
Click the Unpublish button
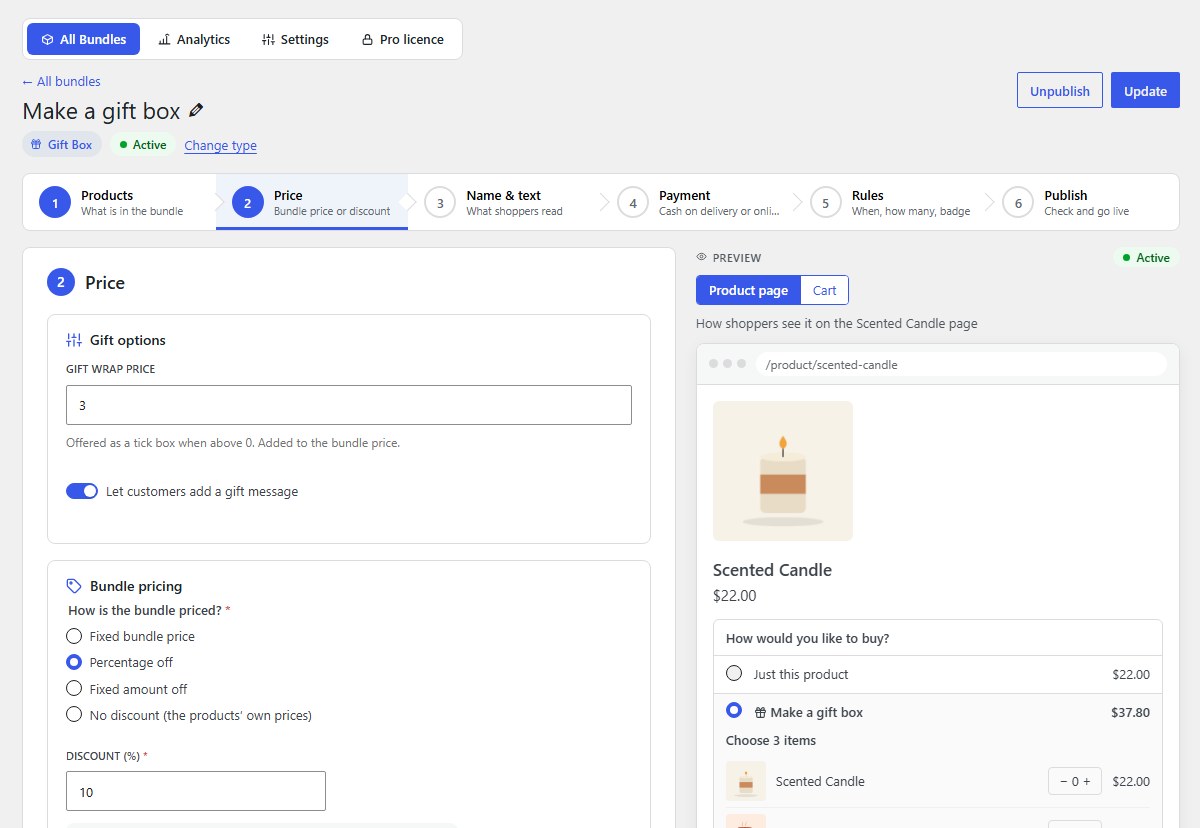tap(1060, 90)
